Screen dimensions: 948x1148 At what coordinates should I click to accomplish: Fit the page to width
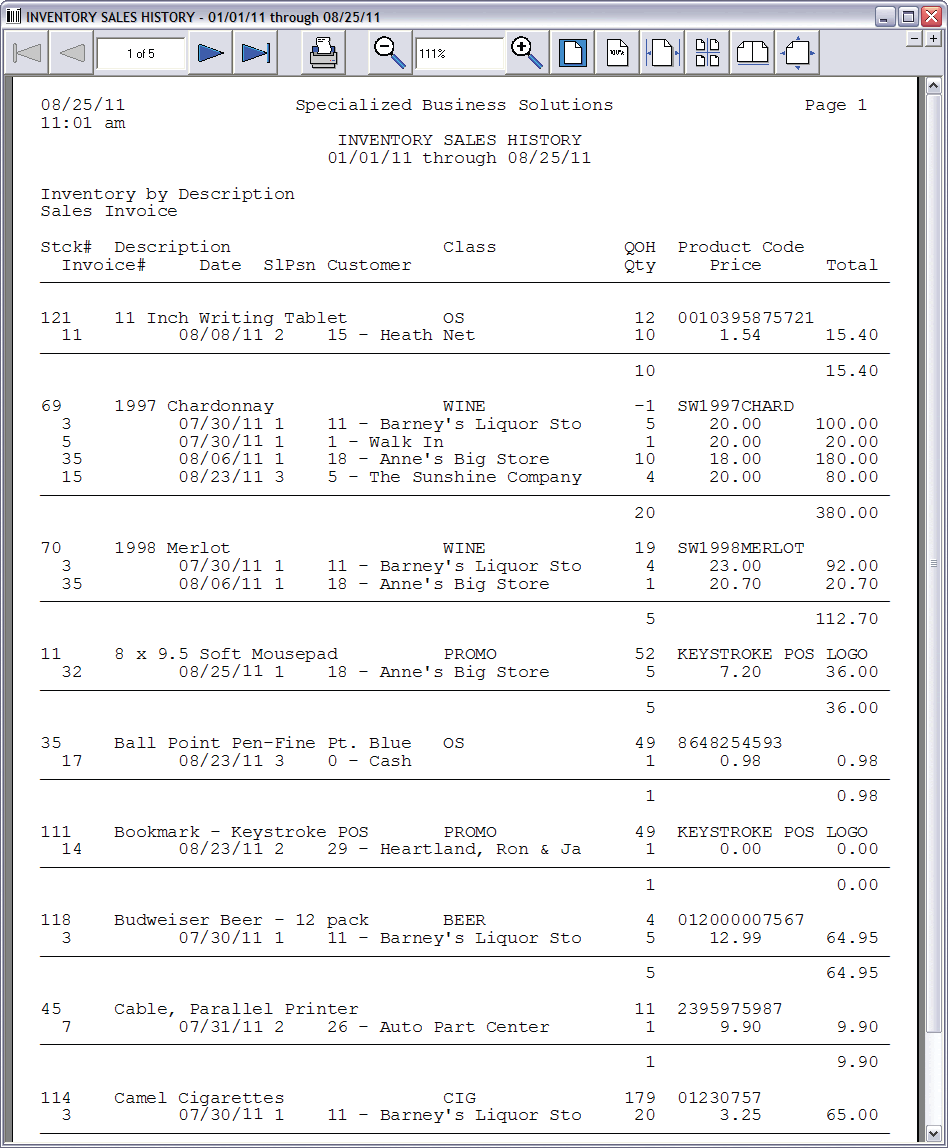click(x=662, y=53)
